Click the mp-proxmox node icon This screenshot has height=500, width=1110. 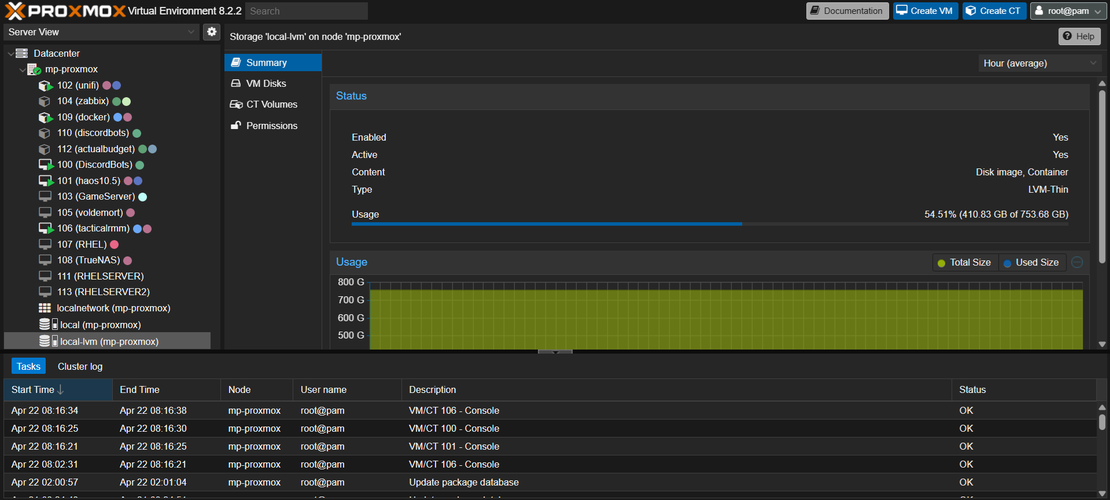pyautogui.click(x=33, y=69)
